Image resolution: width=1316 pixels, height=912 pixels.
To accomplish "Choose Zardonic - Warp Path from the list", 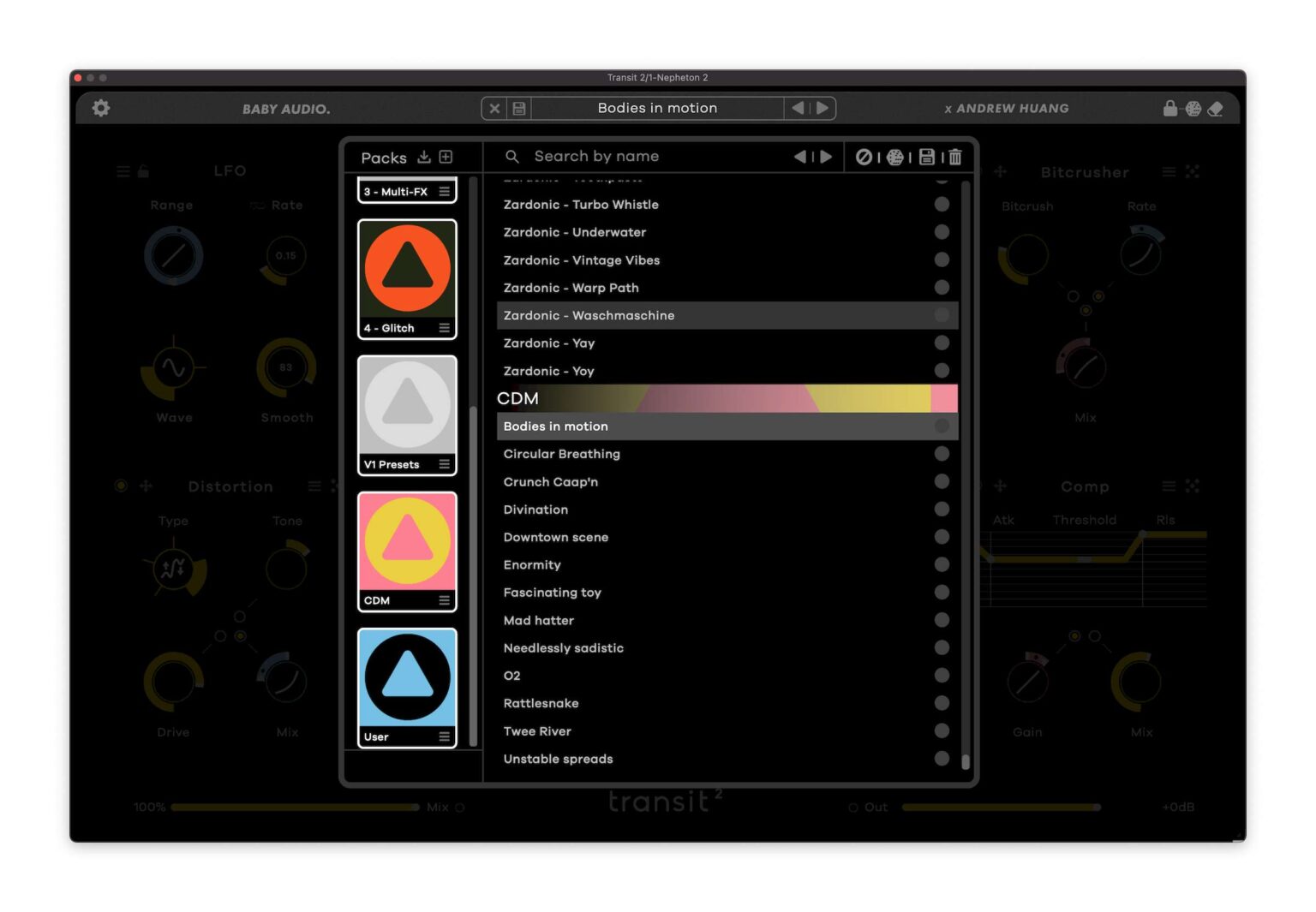I will coord(571,288).
